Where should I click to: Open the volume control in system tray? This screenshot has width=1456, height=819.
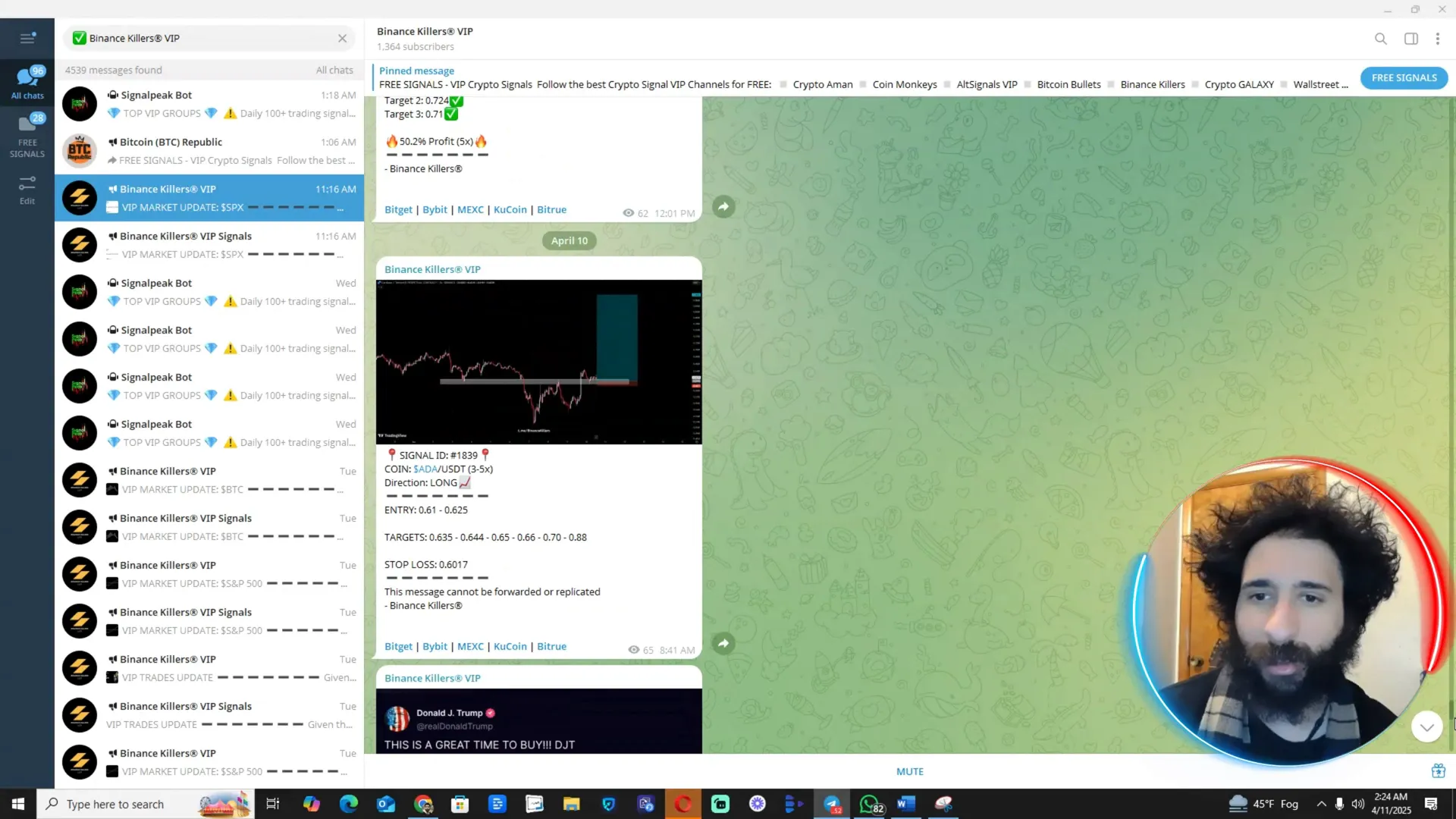[1357, 804]
